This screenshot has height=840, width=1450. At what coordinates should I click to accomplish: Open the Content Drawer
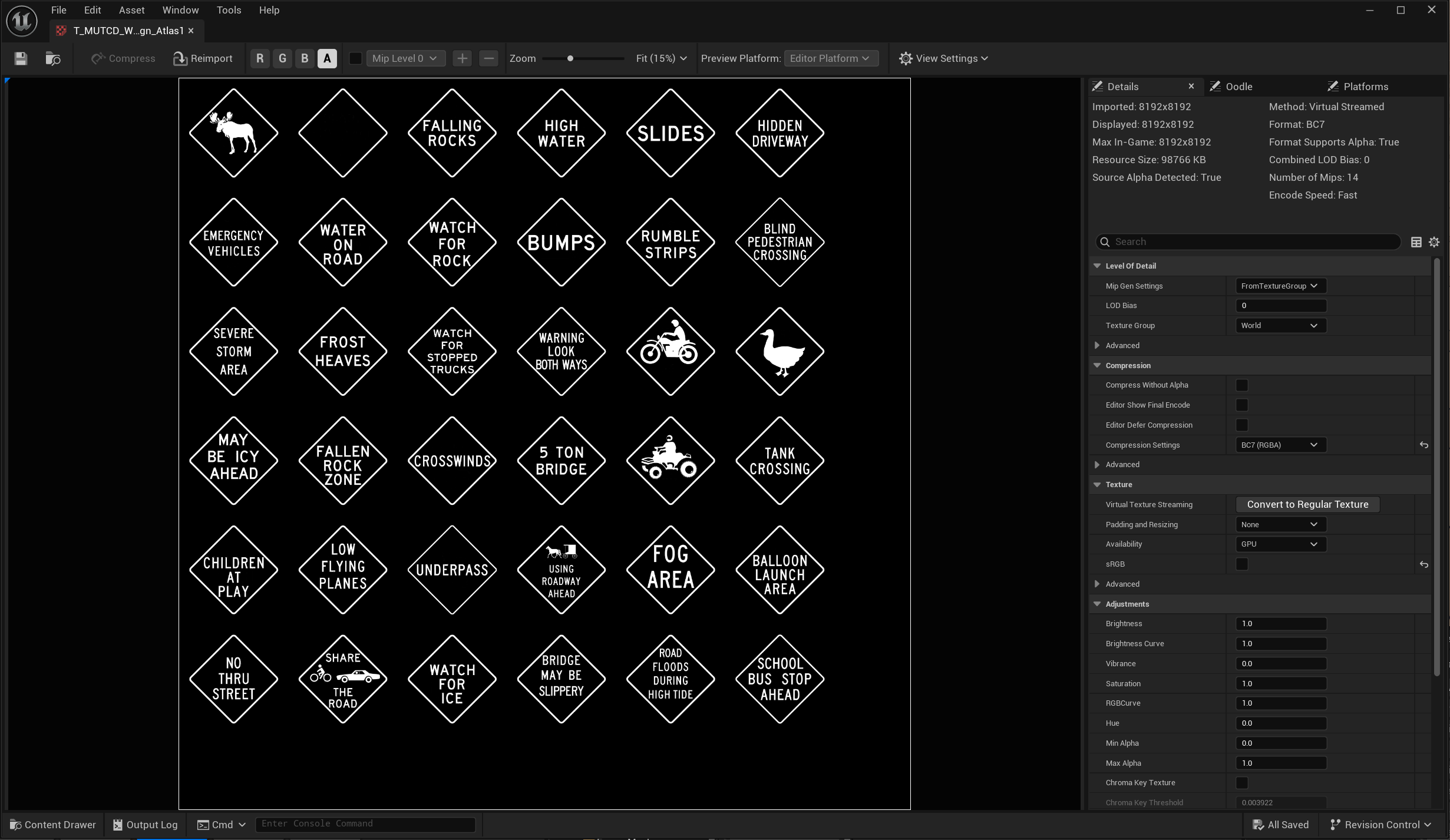click(53, 825)
